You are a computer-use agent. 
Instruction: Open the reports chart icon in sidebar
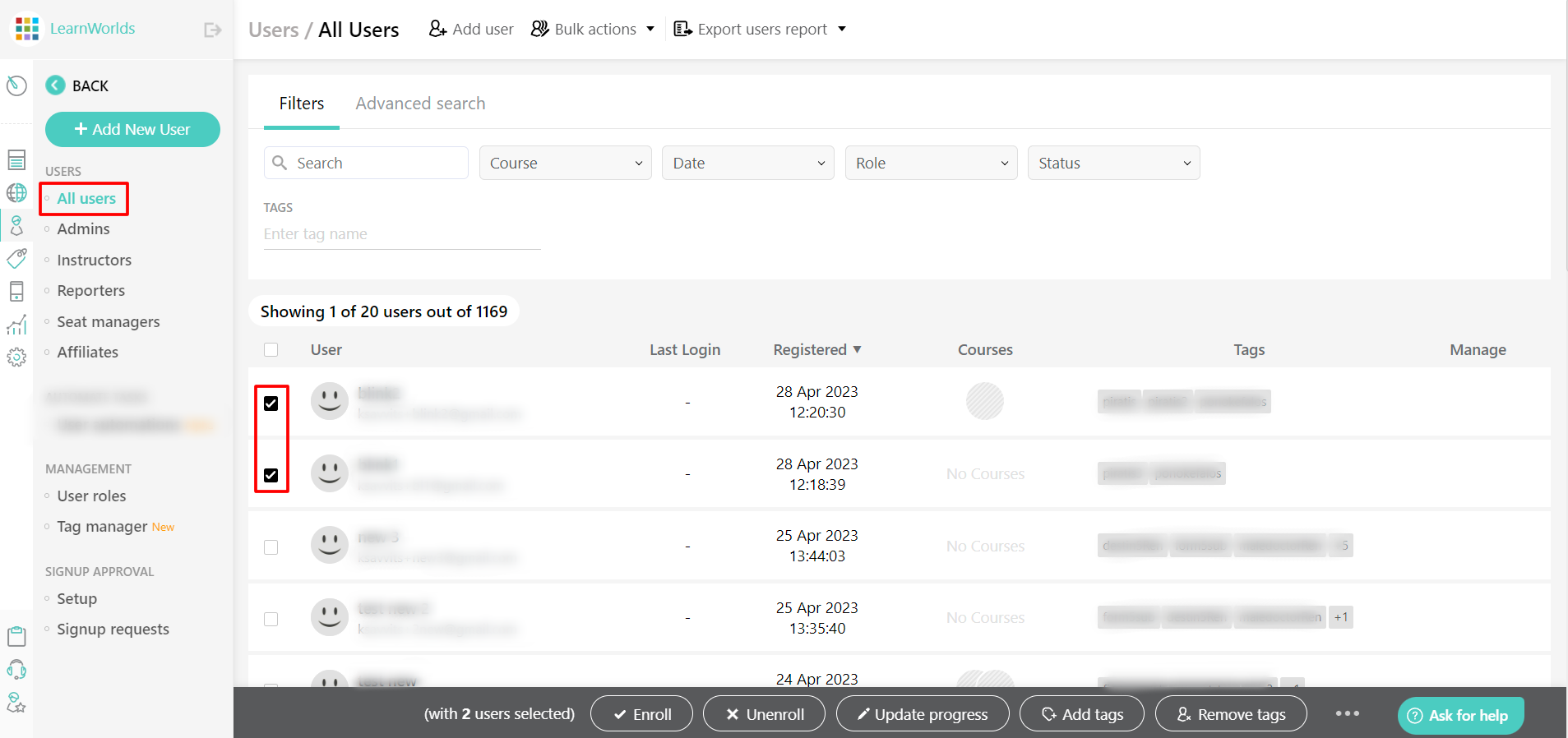[16, 325]
